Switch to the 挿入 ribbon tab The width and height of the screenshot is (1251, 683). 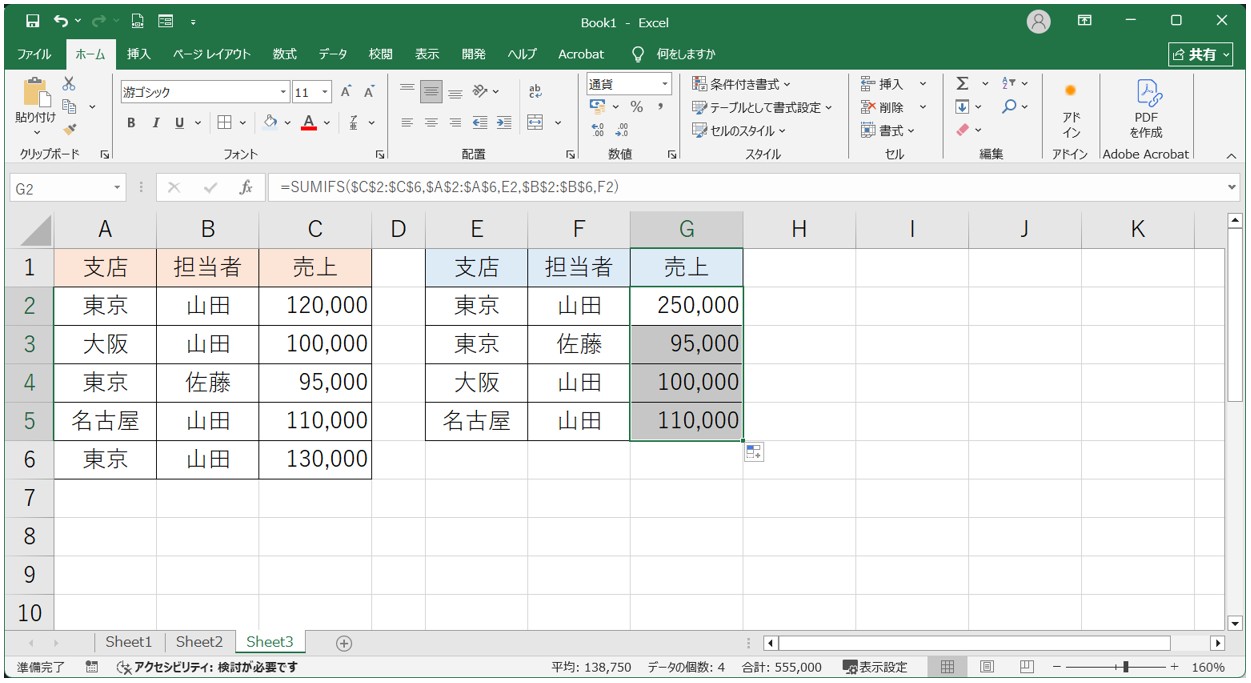tap(139, 54)
